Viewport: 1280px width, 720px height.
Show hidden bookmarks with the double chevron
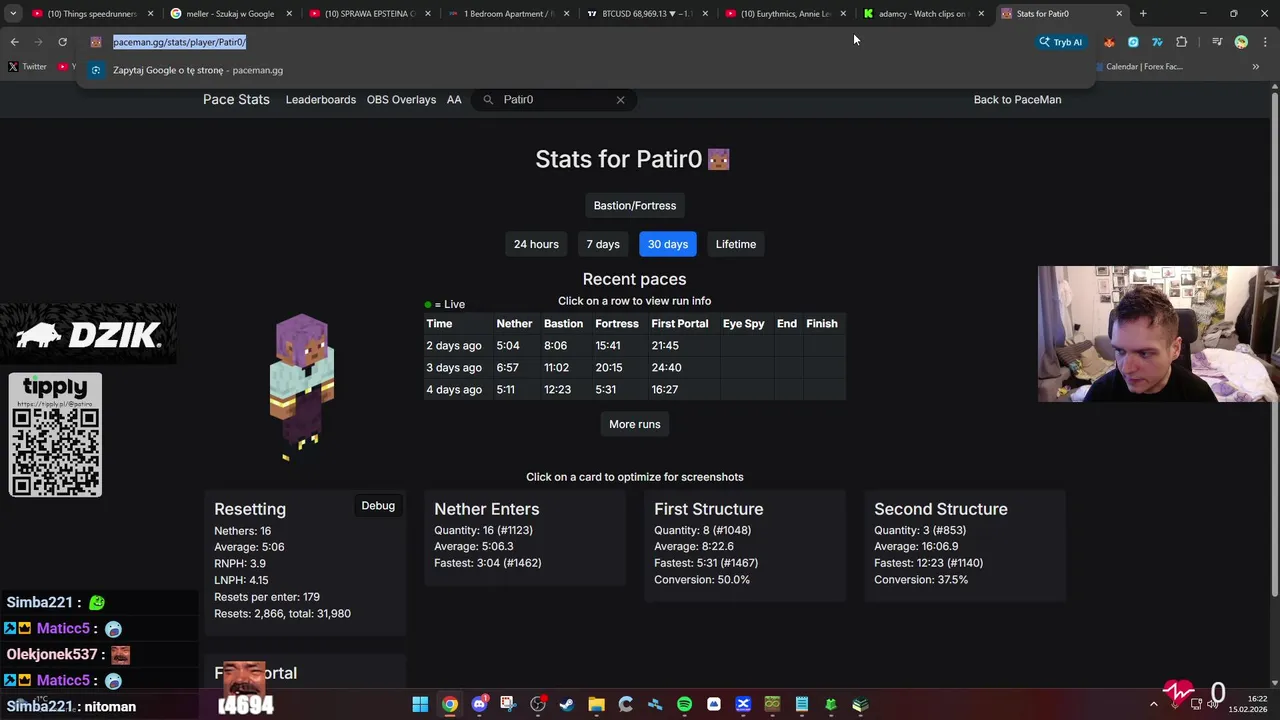pyautogui.click(x=1256, y=67)
